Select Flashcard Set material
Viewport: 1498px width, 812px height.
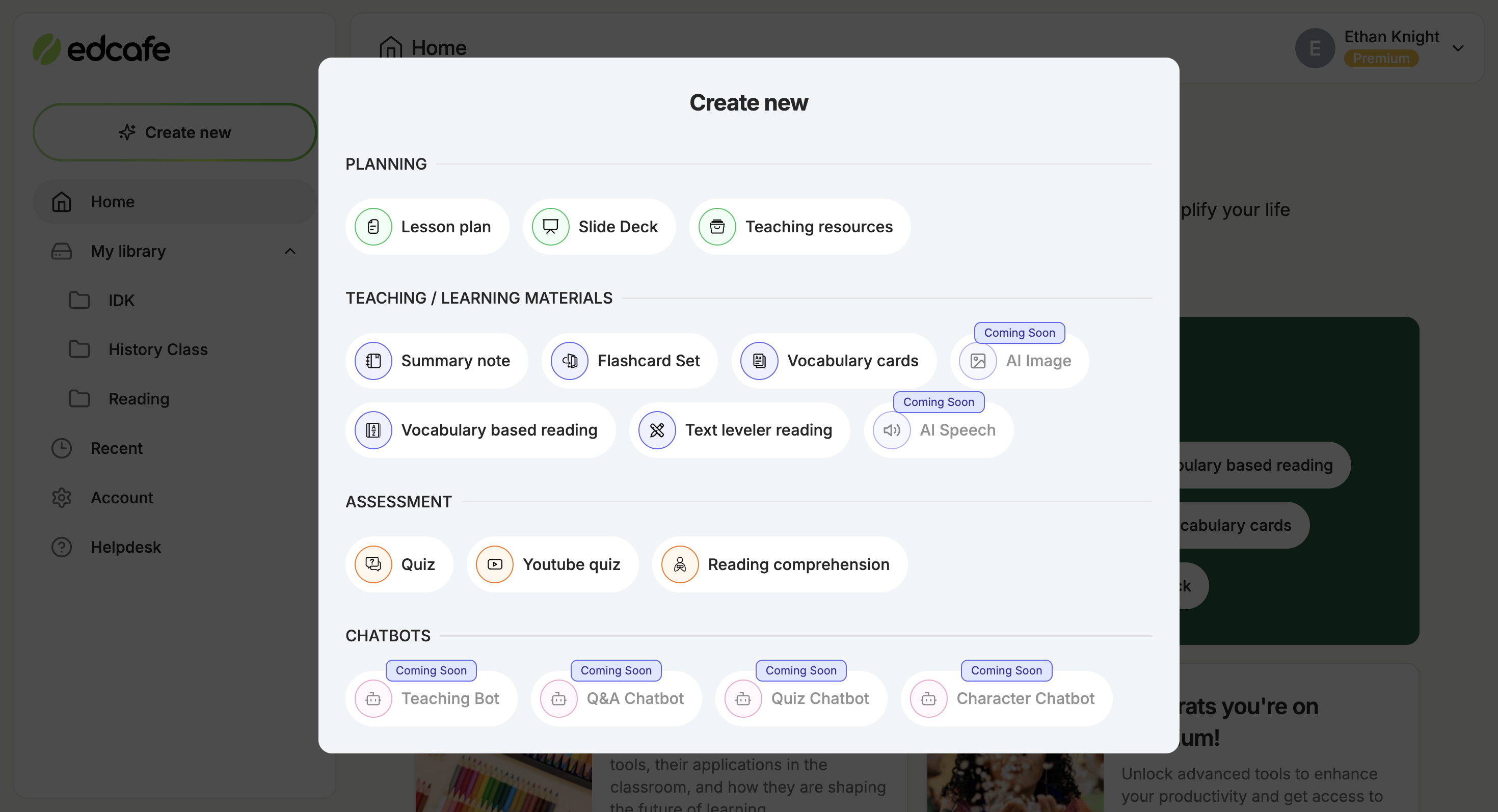click(629, 361)
